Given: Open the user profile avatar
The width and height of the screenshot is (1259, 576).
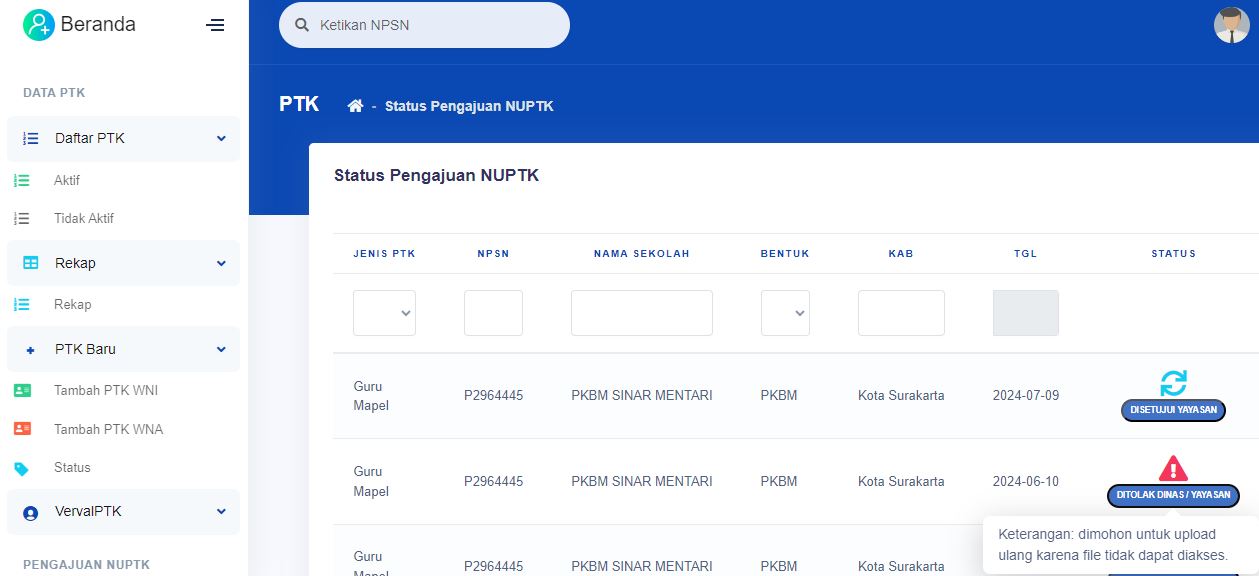Looking at the screenshot, I should (1231, 25).
